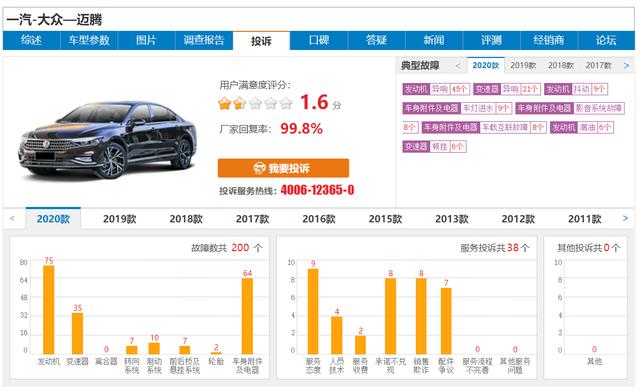This screenshot has width=640, height=390.
Task: Open the 答疑 tab
Action: 376,40
